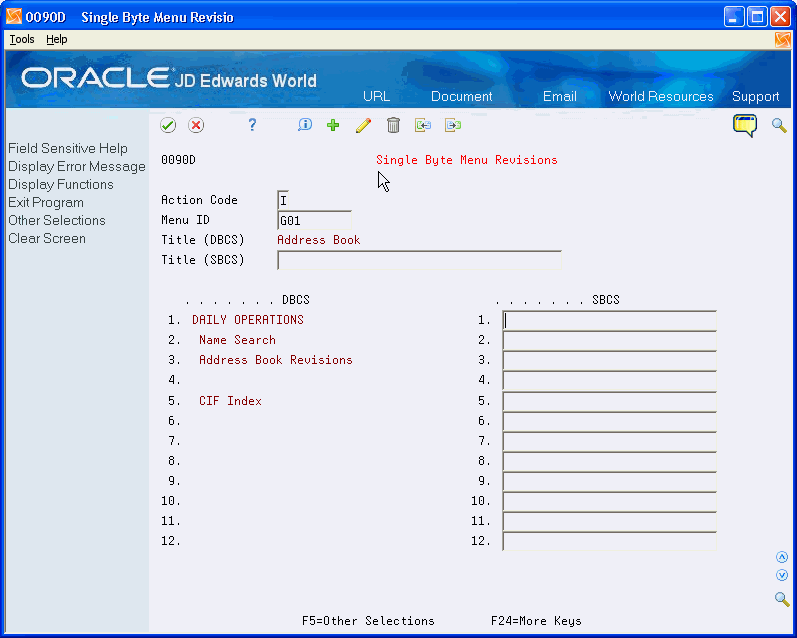The width and height of the screenshot is (797, 638).
Task: Click F5=Other Selections function key text
Action: point(368,621)
